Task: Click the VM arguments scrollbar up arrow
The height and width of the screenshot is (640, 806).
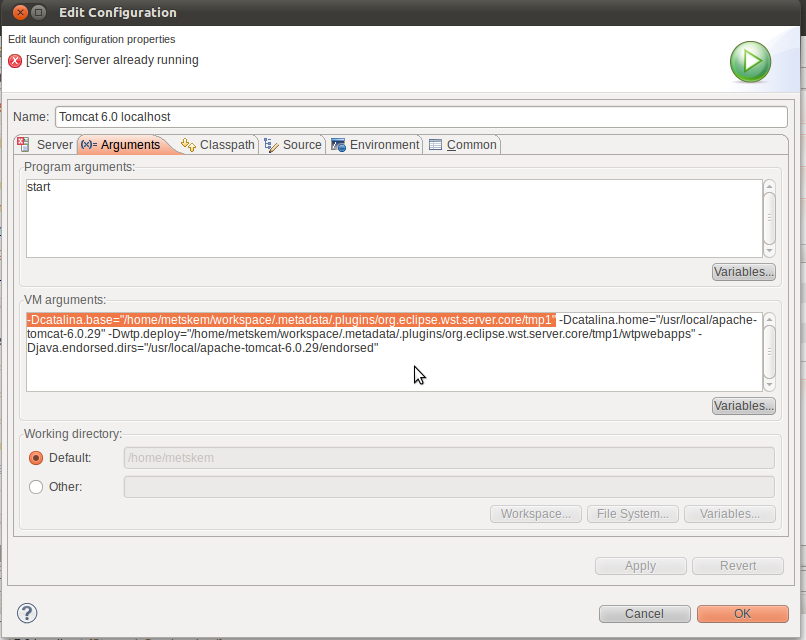Action: coord(770,319)
